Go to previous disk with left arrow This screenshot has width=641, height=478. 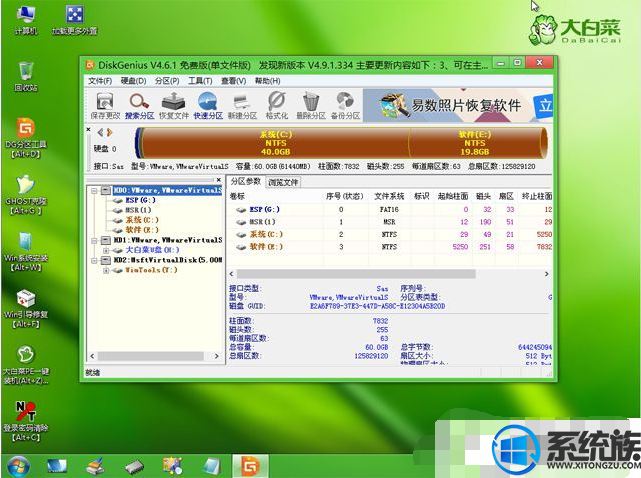point(101,132)
